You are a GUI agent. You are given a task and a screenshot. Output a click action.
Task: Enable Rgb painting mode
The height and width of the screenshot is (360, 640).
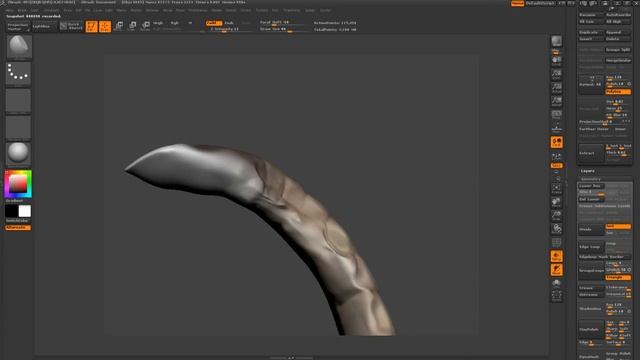pyautogui.click(x=175, y=23)
